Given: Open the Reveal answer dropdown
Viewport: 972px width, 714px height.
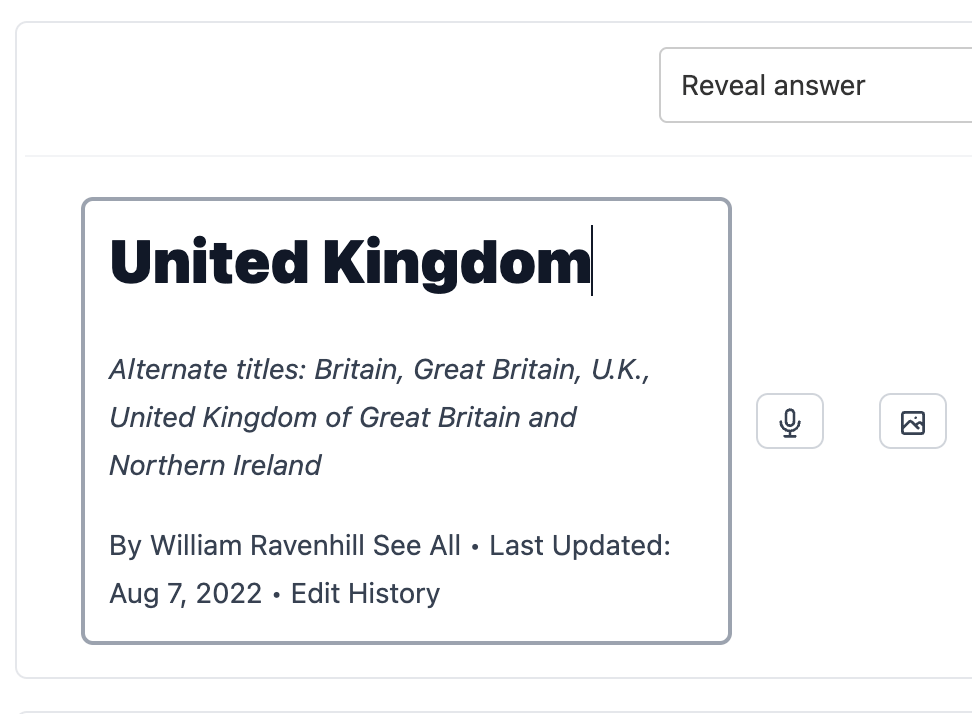Looking at the screenshot, I should (x=815, y=85).
